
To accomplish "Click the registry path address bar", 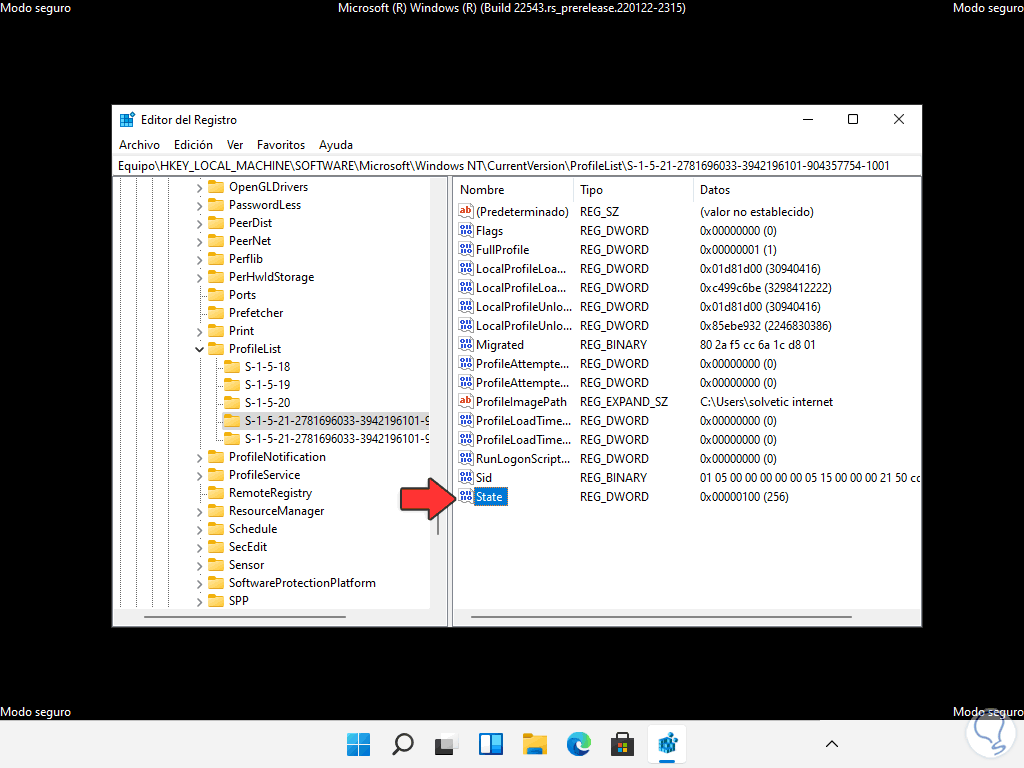I will click(517, 166).
